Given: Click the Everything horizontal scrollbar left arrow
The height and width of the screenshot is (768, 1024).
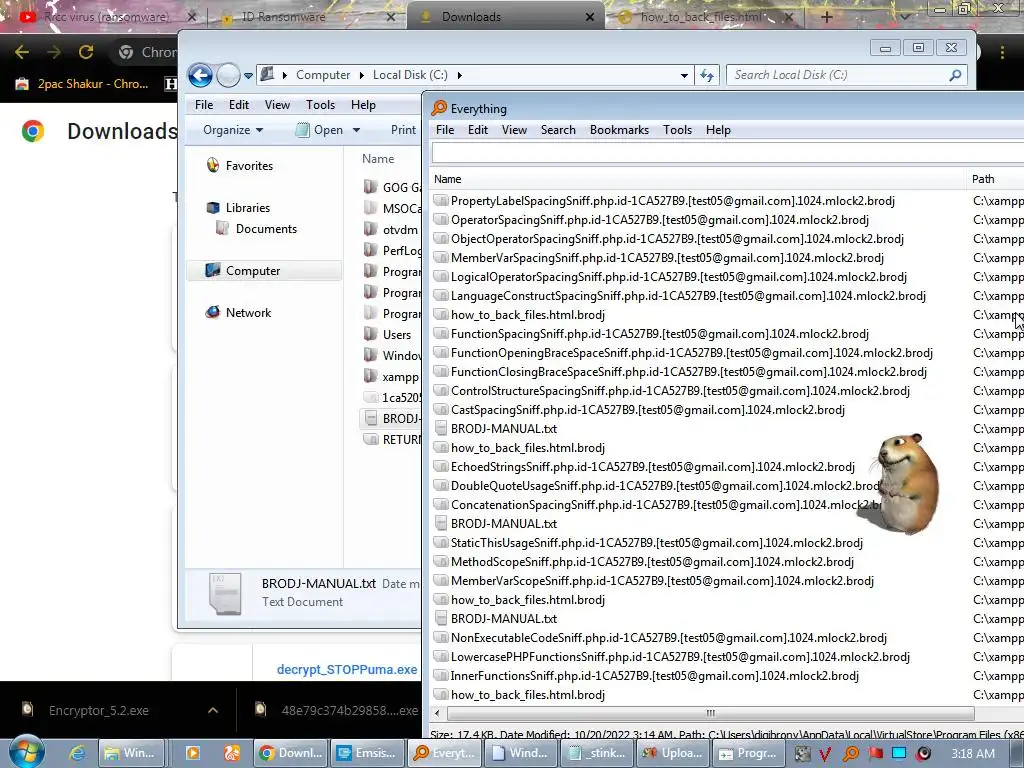Looking at the screenshot, I should click(x=437, y=713).
